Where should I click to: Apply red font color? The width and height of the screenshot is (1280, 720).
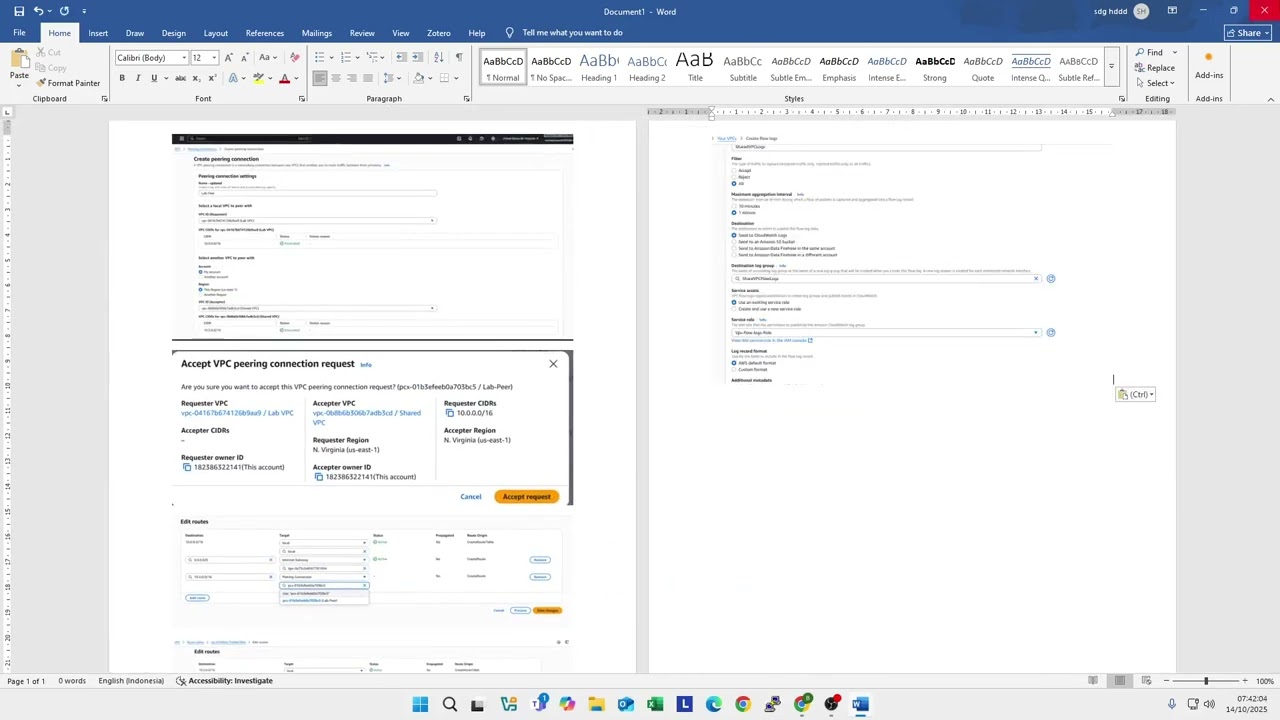point(284,78)
